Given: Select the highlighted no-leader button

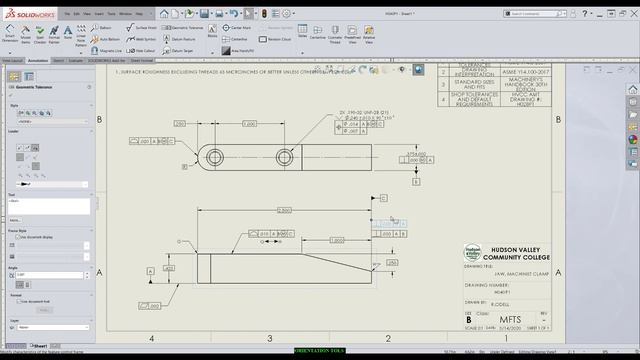Looking at the screenshot, I should point(35,148).
